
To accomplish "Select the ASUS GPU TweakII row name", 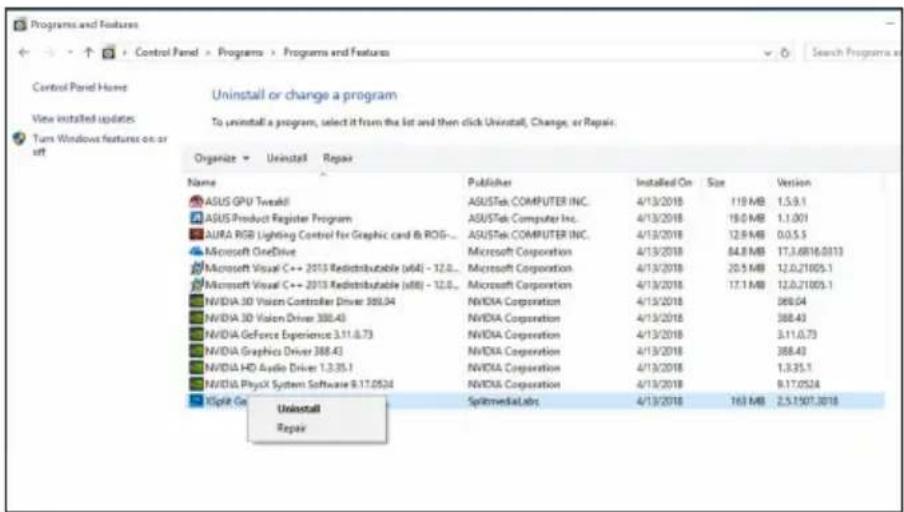I will coord(248,202).
